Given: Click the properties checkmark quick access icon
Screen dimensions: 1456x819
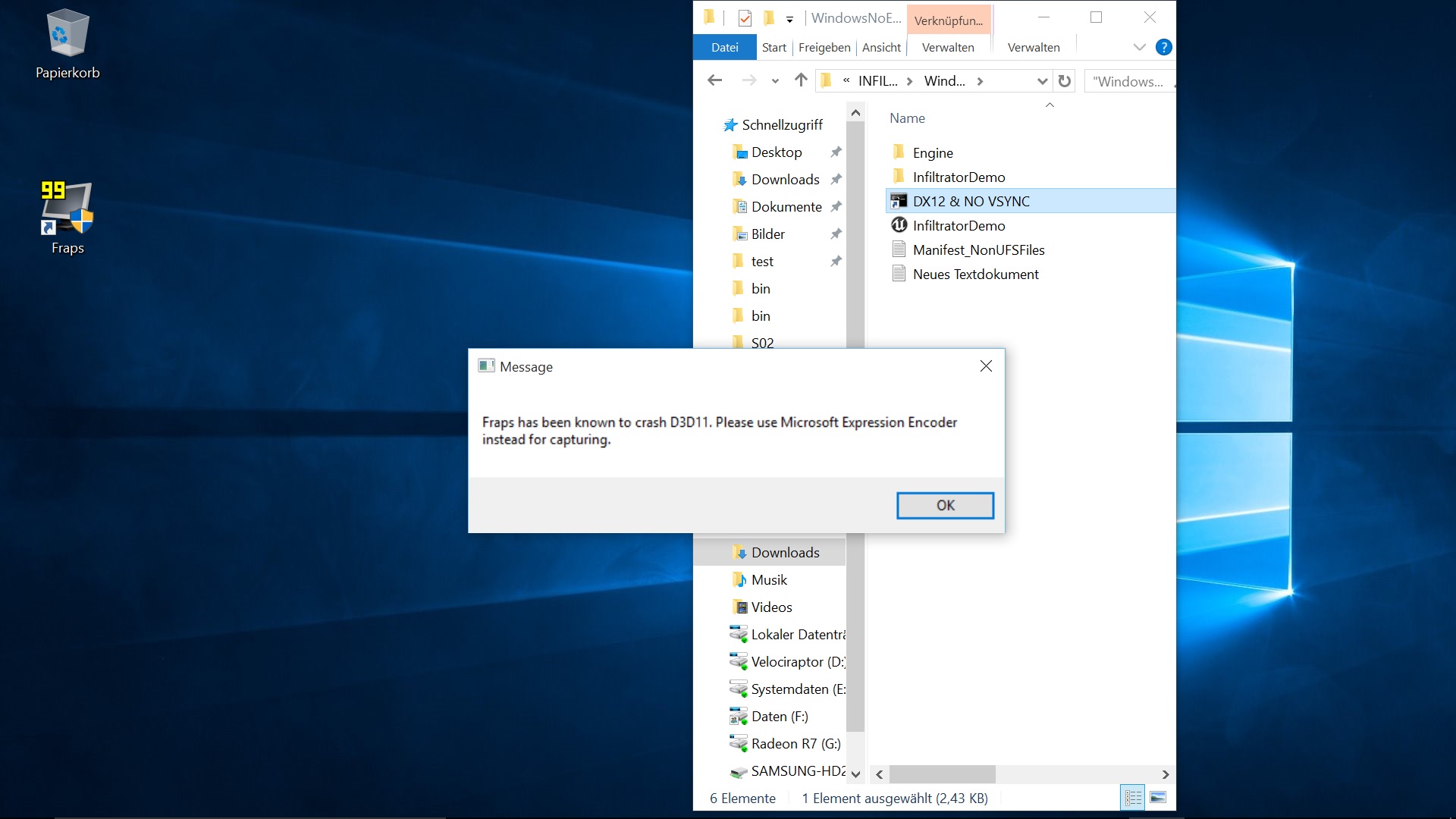Looking at the screenshot, I should [x=745, y=18].
